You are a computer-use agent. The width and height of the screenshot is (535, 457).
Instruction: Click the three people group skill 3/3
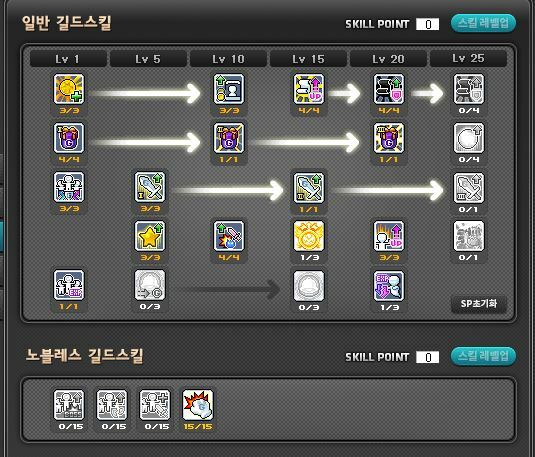point(69,187)
